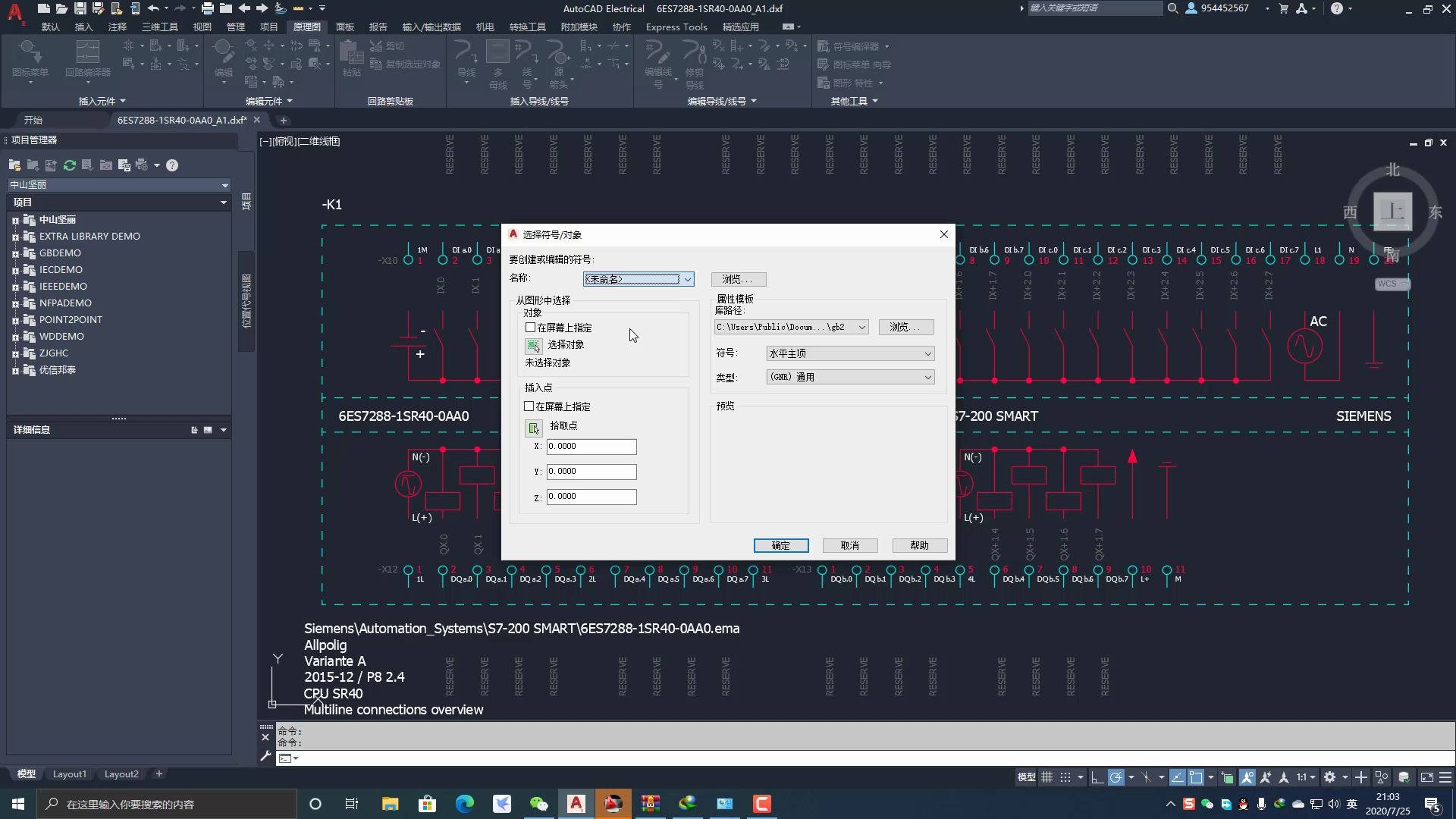This screenshot has width=1456, height=819.
Task: Switch to the Layout1 tab
Action: point(70,774)
